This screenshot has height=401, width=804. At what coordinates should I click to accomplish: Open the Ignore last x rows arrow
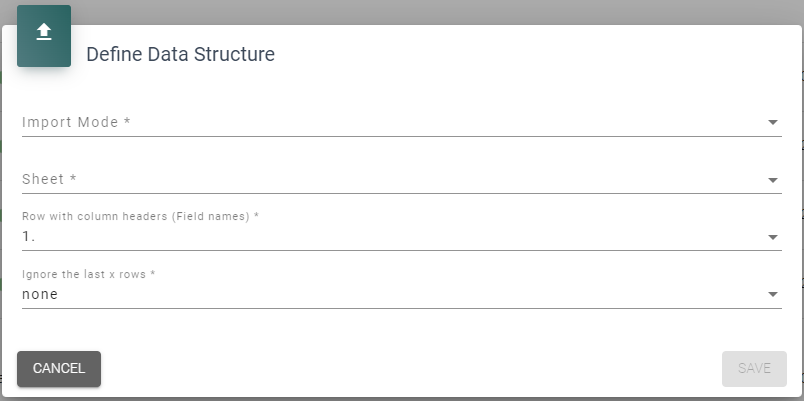pos(773,294)
